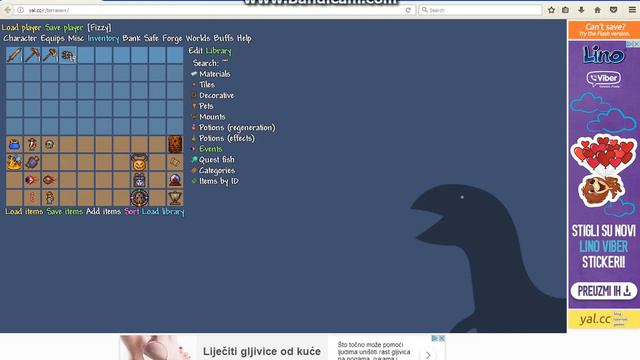Switch to Library panel mode
The width and height of the screenshot is (640, 360).
click(218, 51)
